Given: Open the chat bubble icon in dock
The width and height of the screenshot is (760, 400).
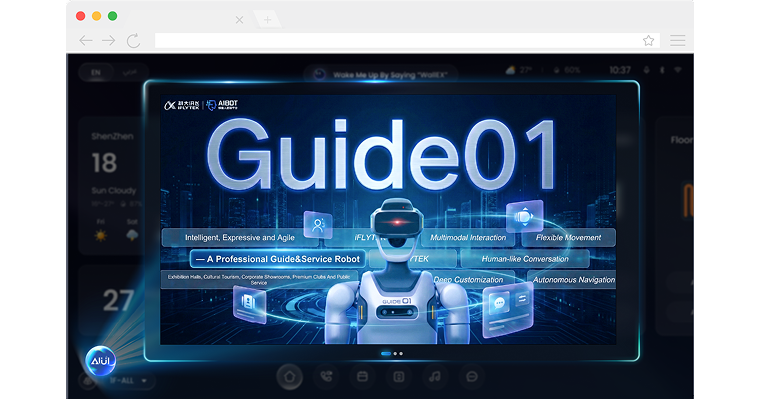Looking at the screenshot, I should point(470,377).
